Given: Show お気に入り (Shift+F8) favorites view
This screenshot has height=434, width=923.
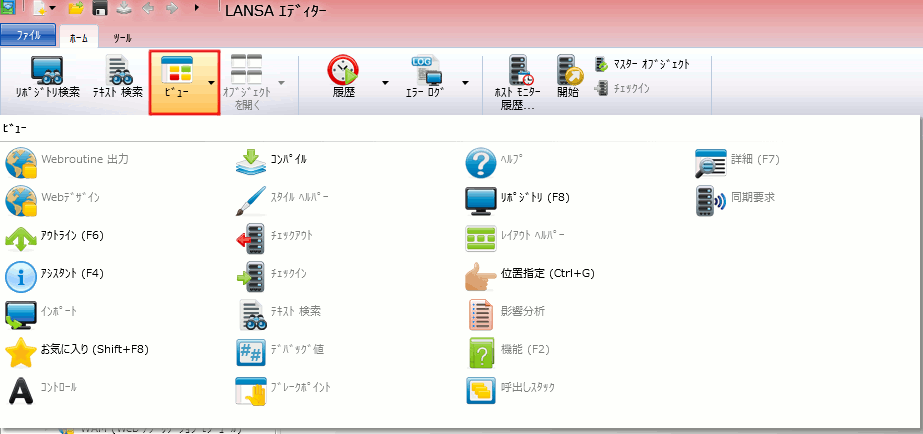Looking at the screenshot, I should coord(77,351).
